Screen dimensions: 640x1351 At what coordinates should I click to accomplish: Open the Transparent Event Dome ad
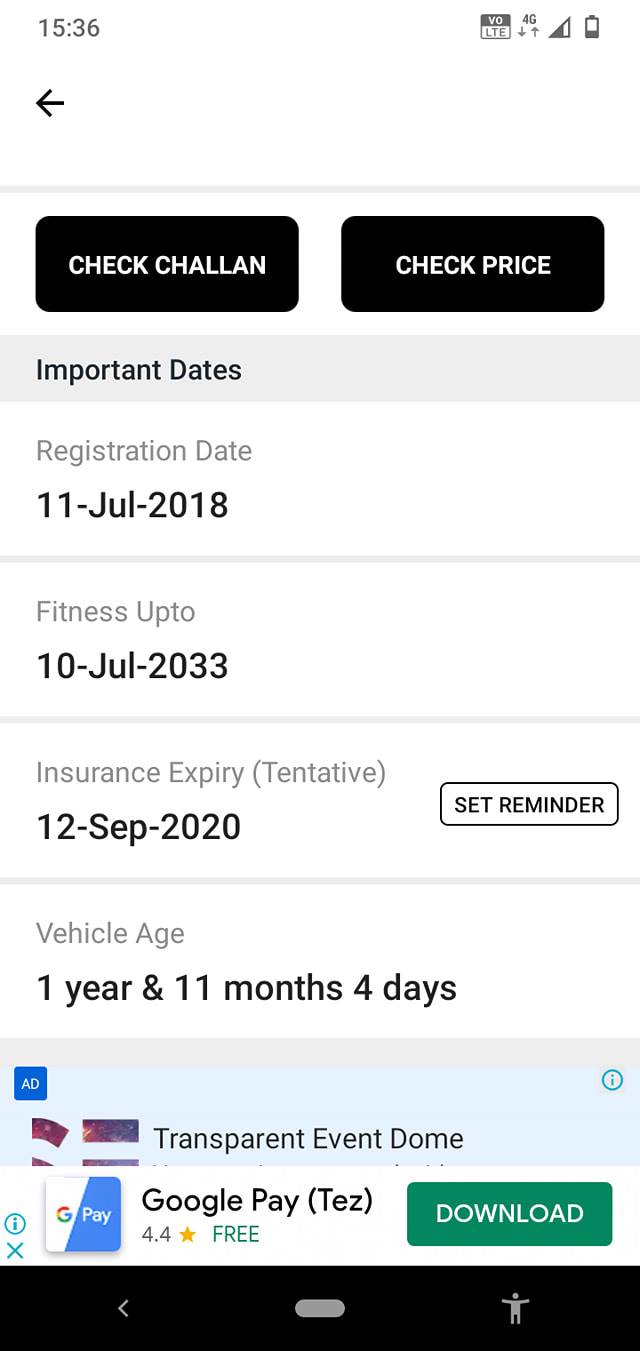click(x=308, y=1138)
